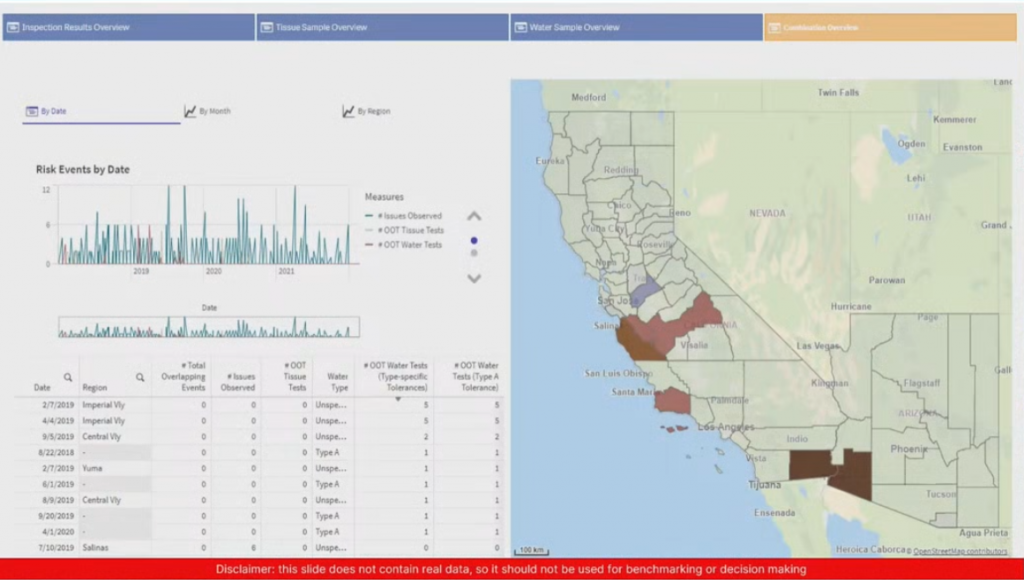Select the 4/1/2020 date cell
The width and height of the screenshot is (1024, 580).
tap(56, 532)
